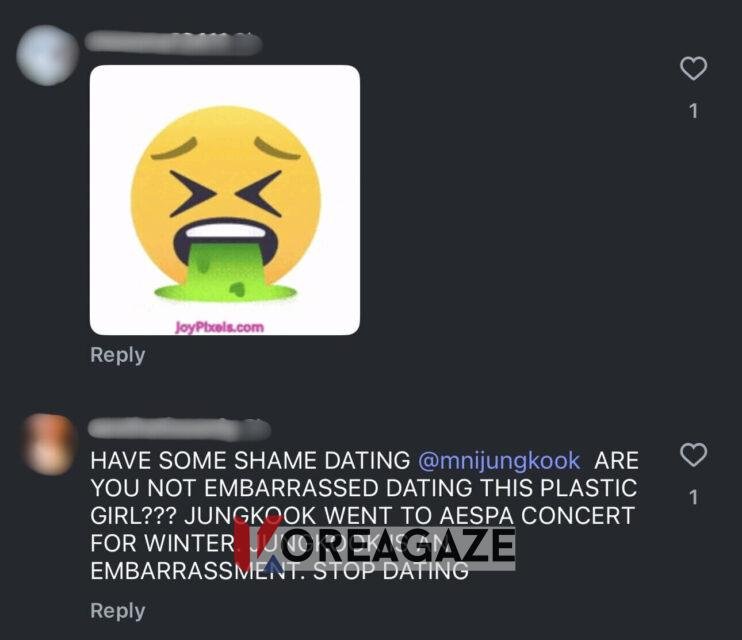Viewport: 742px width, 640px height.
Task: Click the JoyPixels.com watermark text
Action: coord(219,327)
